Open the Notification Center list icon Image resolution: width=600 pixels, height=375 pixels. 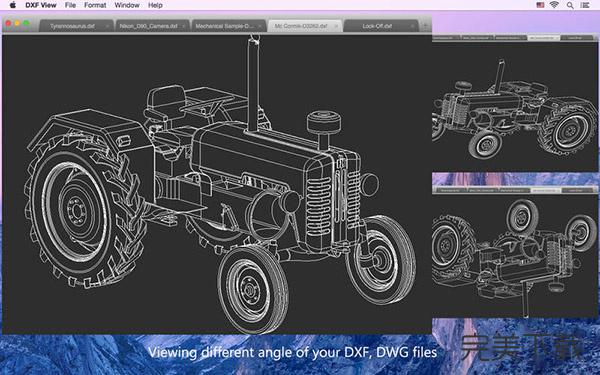(585, 5)
